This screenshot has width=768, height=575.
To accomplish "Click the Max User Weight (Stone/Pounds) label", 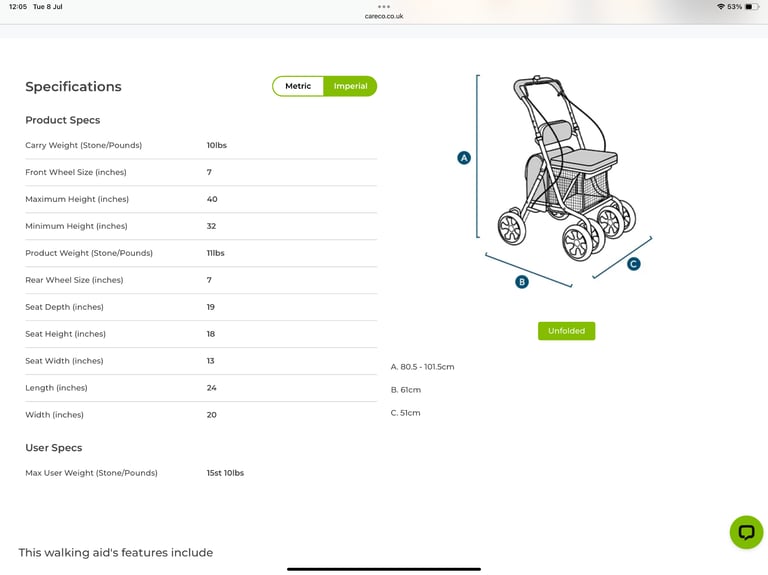I will [92, 473].
